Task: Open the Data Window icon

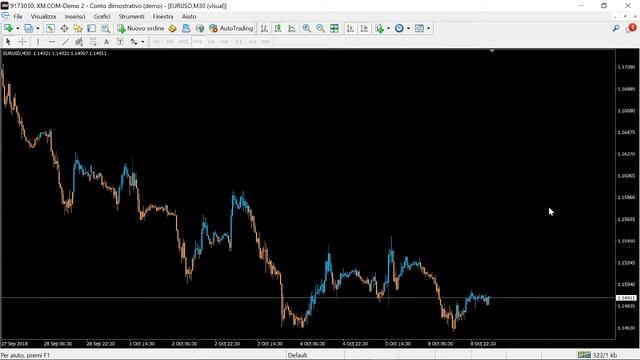Action: pos(64,28)
